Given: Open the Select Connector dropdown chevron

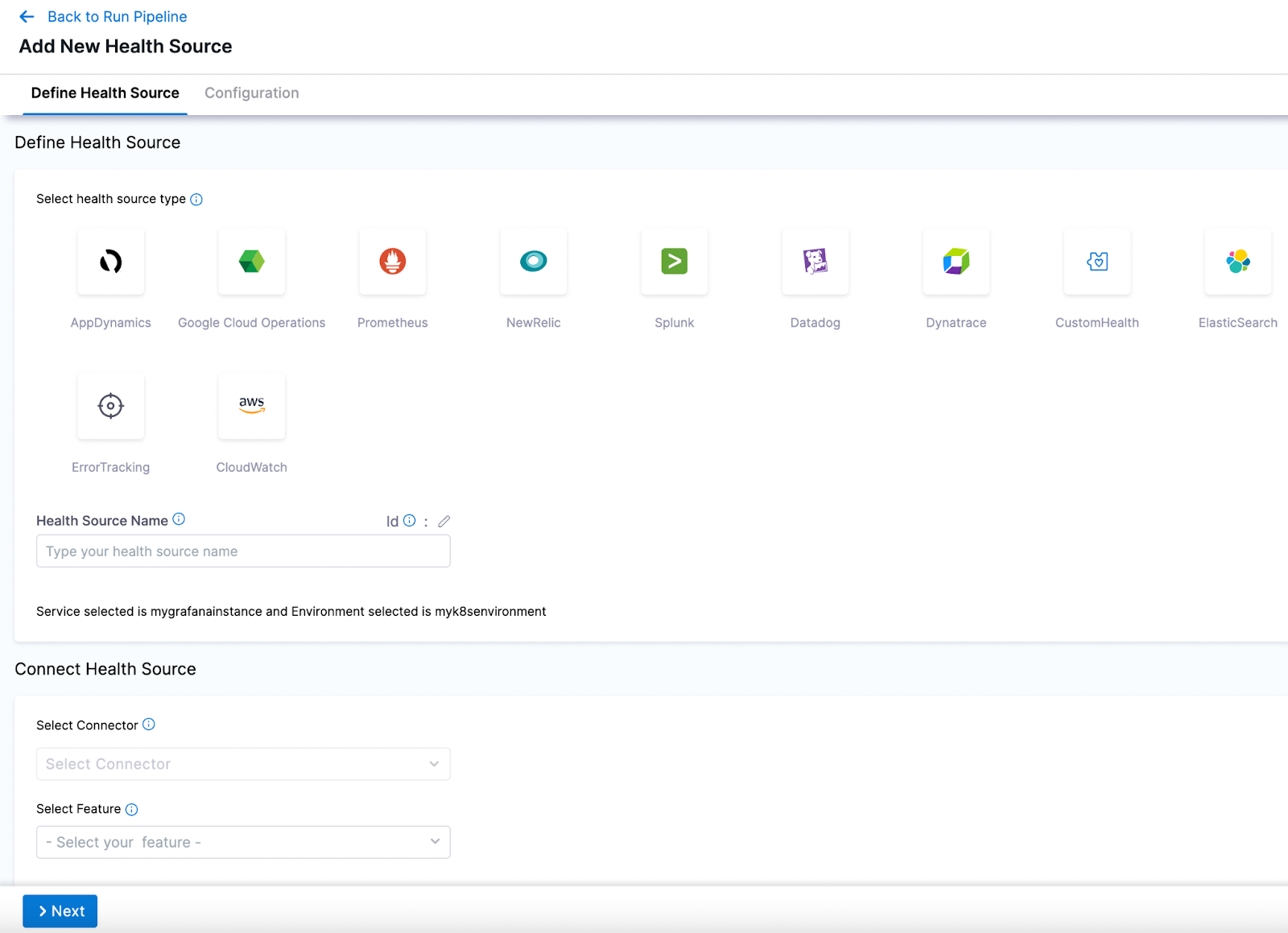Looking at the screenshot, I should pyautogui.click(x=435, y=764).
